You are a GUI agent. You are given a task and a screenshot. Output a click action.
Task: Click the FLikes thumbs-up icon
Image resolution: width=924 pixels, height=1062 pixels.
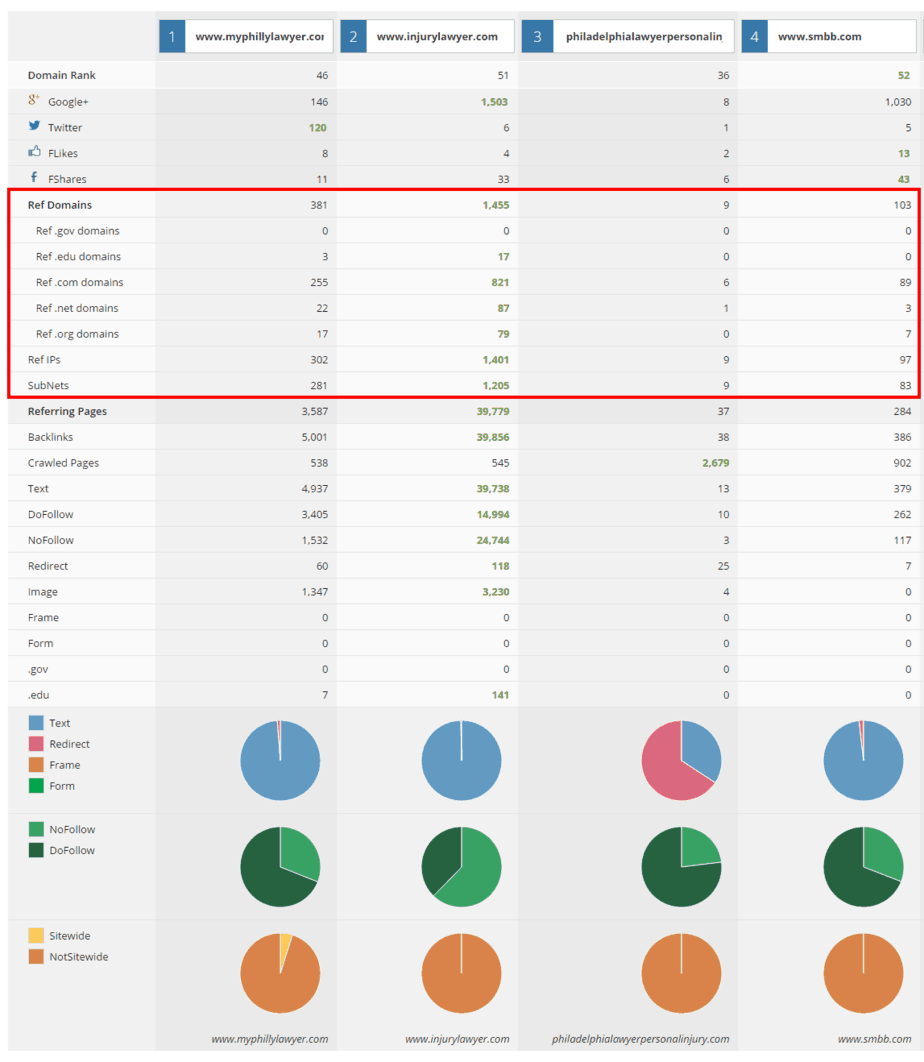click(x=34, y=152)
